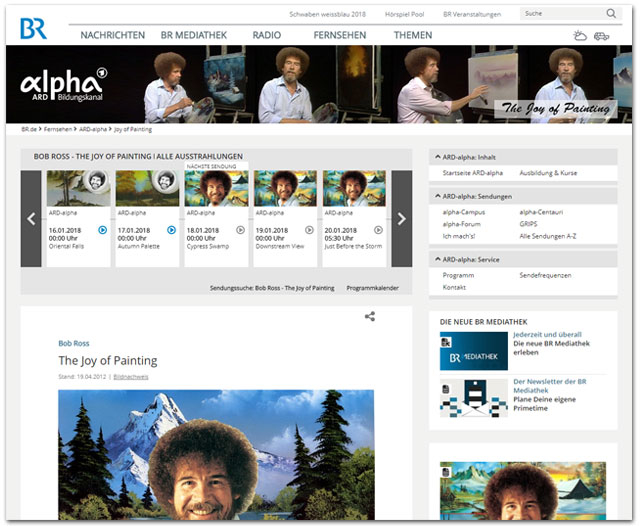The width and height of the screenshot is (640, 526).
Task: Open the alpha-Forum link
Action: tap(462, 224)
